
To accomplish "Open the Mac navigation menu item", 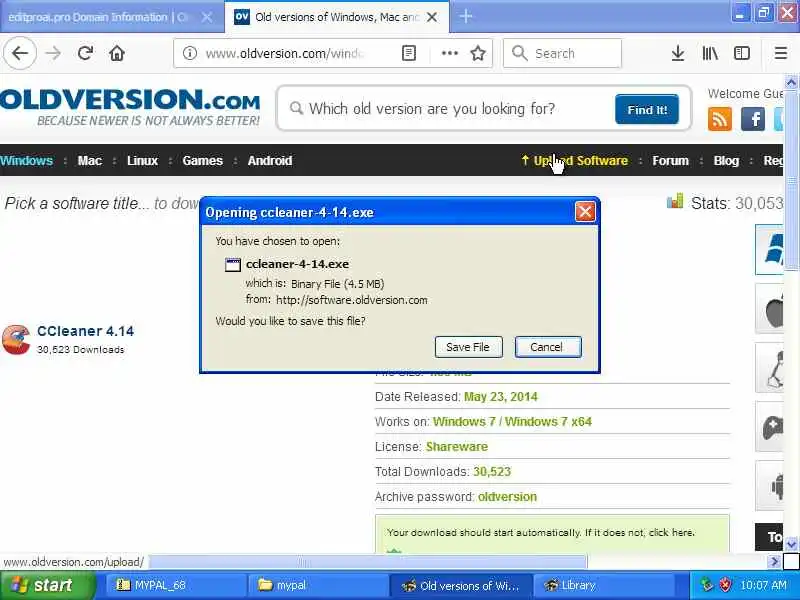I will click(x=89, y=161).
